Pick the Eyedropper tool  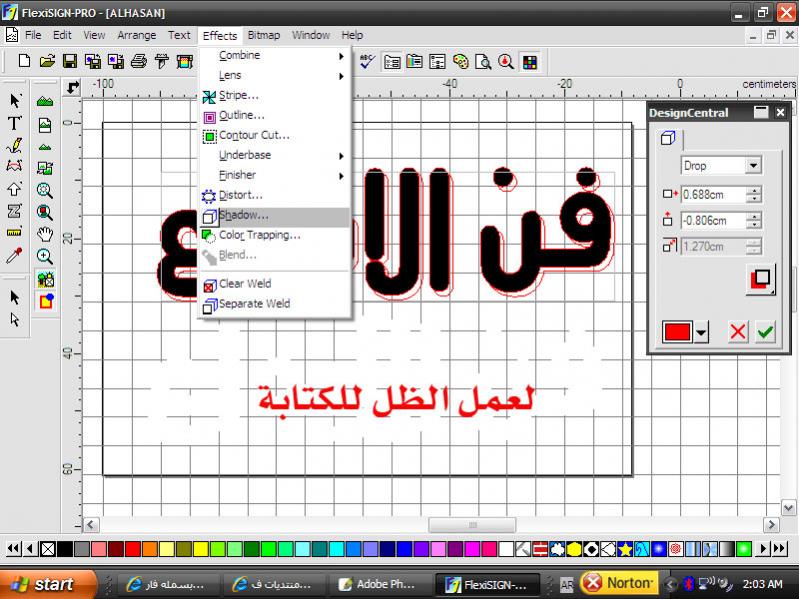coord(15,256)
